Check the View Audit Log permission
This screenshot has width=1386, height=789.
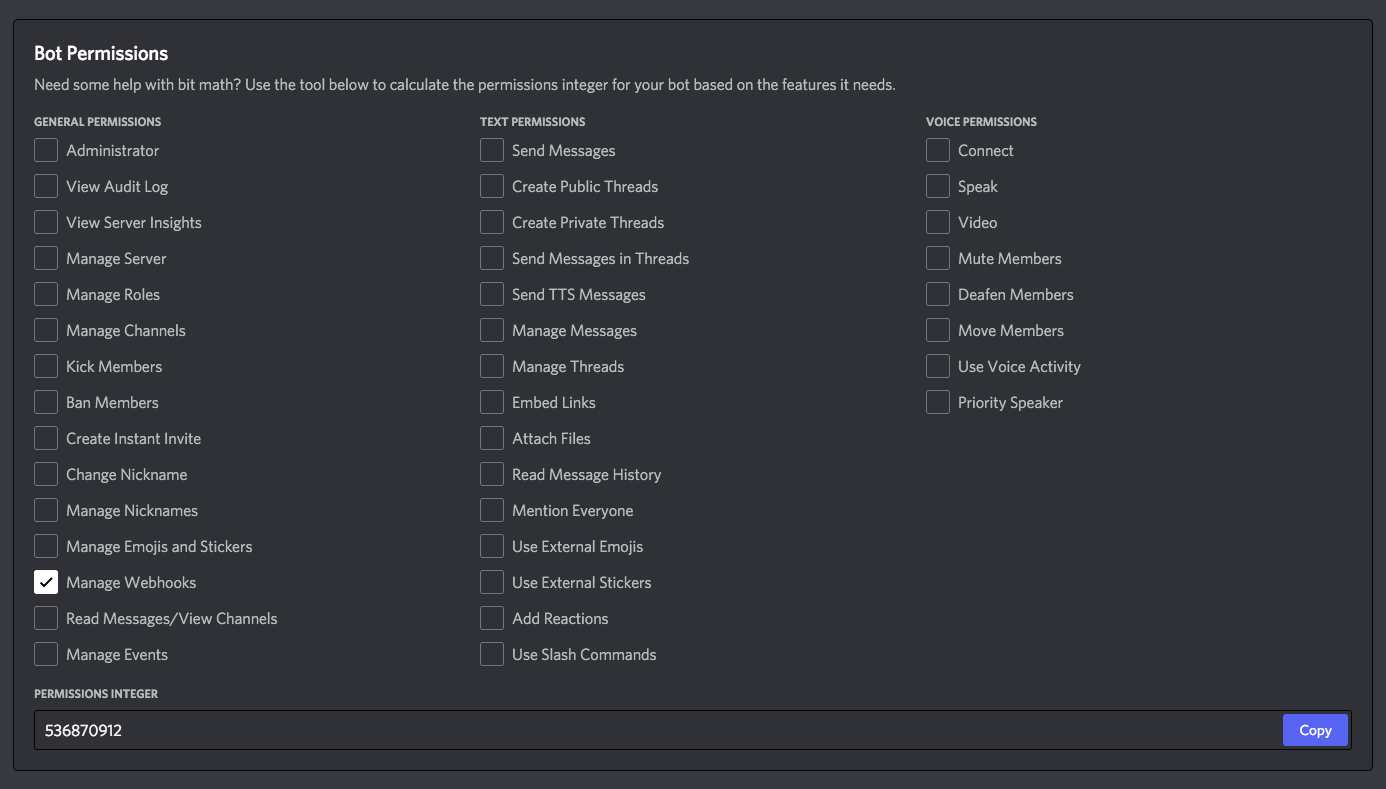pyautogui.click(x=45, y=186)
